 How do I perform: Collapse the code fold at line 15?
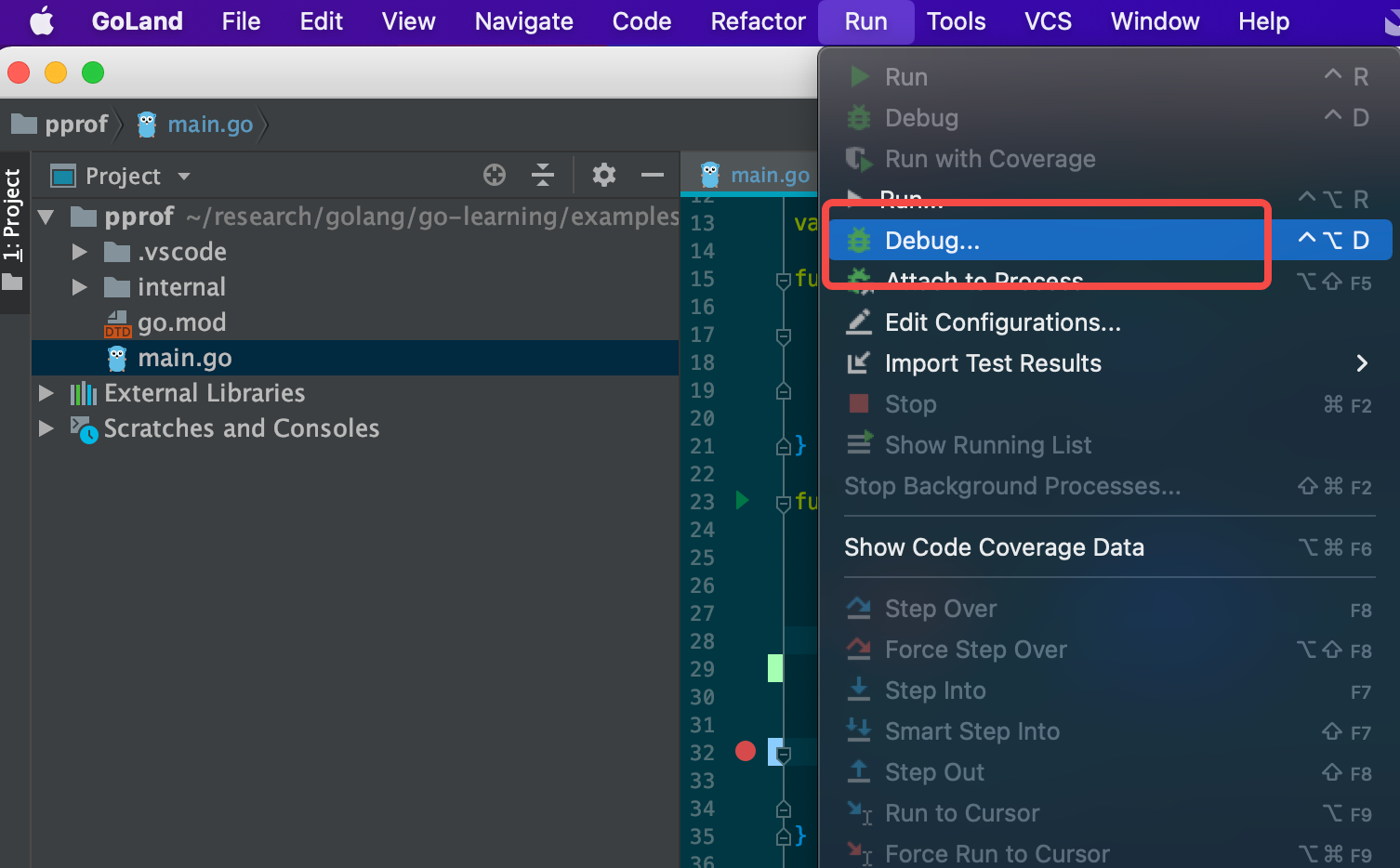click(x=782, y=279)
